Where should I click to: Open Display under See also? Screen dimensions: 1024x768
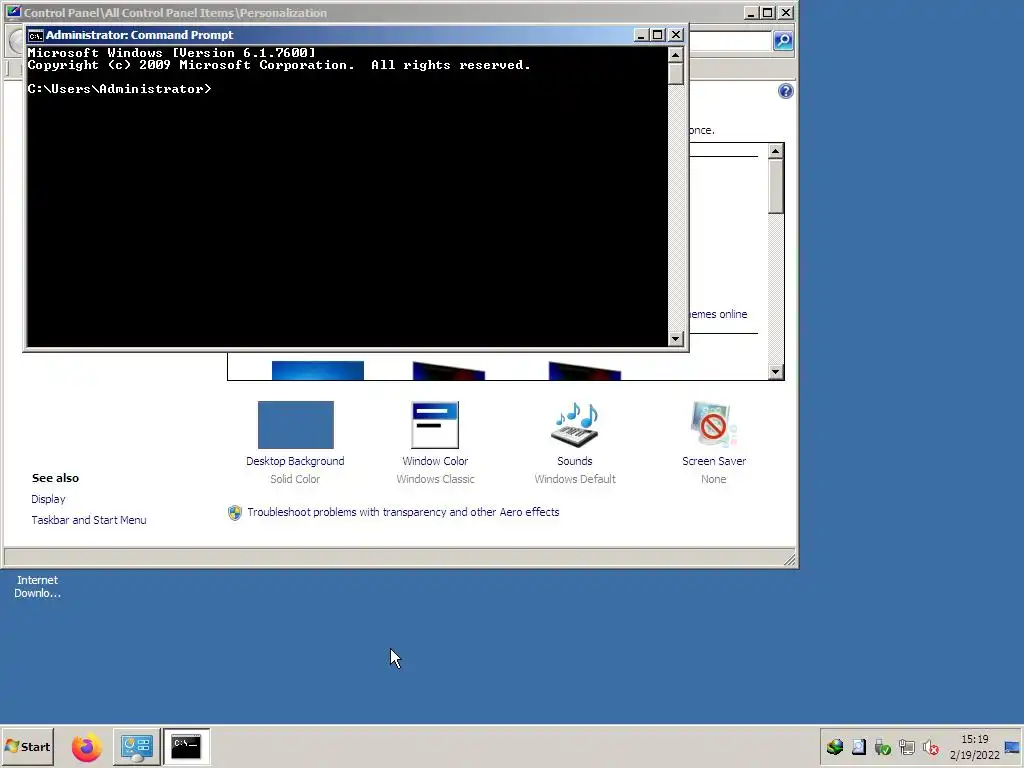48,499
